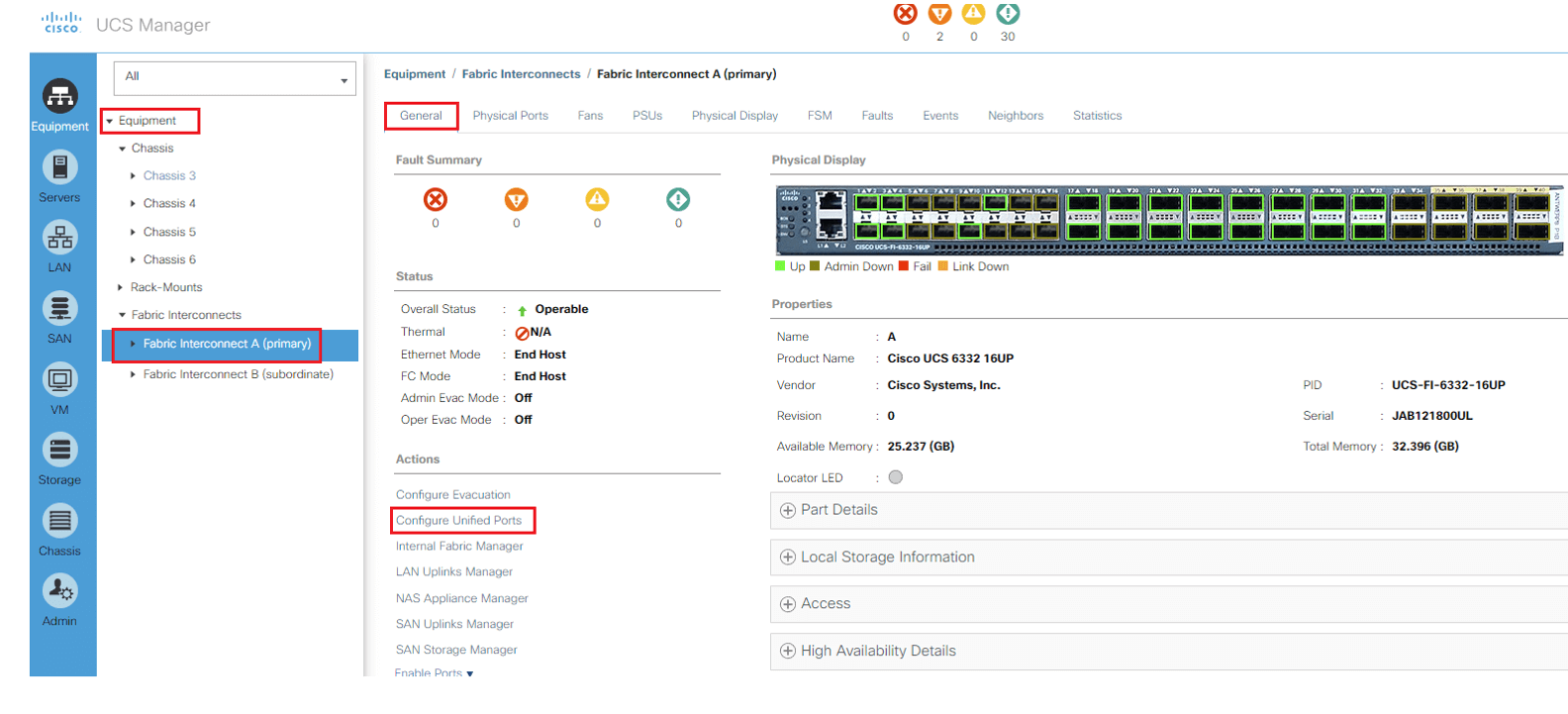The width and height of the screenshot is (1568, 714).
Task: Expand the Chassis 3 tree node
Action: click(133, 176)
